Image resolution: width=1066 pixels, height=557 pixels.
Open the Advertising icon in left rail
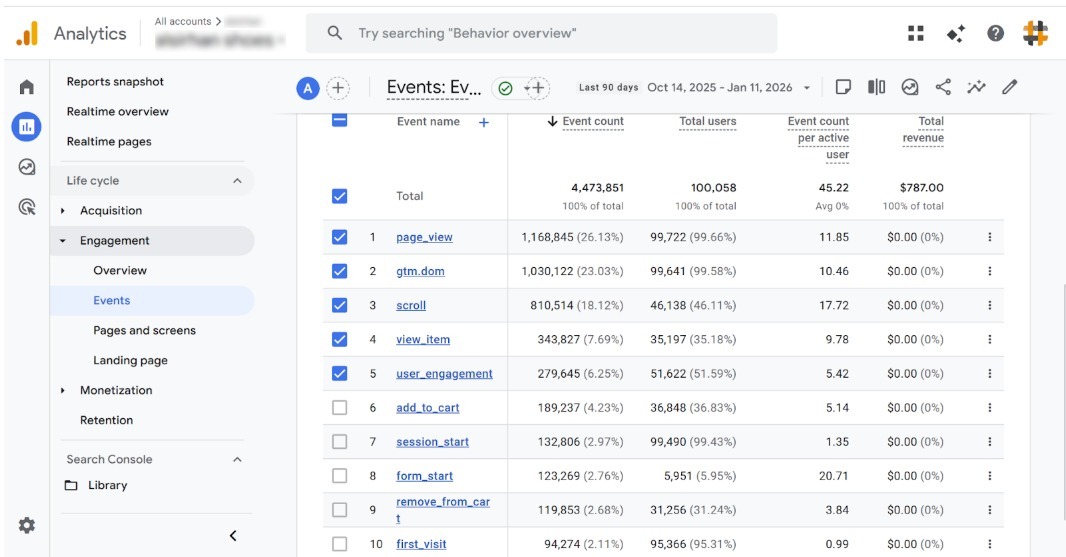[x=27, y=208]
